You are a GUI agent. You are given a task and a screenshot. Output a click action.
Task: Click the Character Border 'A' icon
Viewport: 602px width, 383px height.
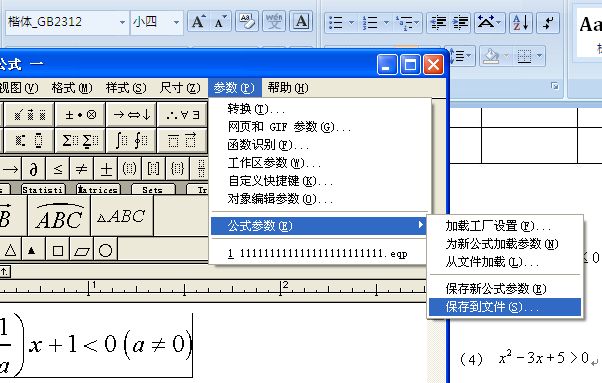(301, 21)
